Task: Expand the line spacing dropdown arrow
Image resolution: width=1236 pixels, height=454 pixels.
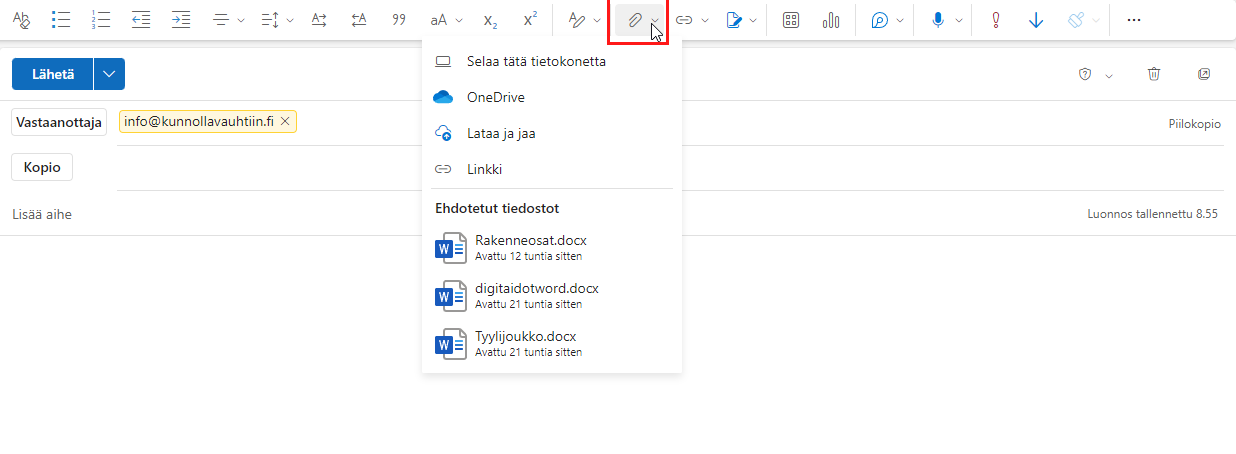Action: (290, 20)
